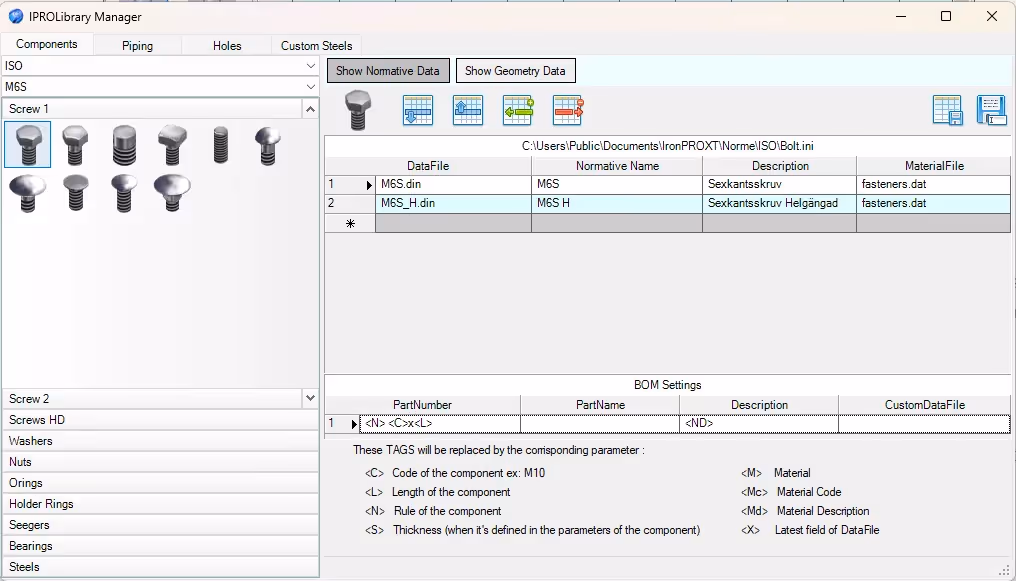Click the Show Geometry Data button
The width and height of the screenshot is (1016, 581).
coord(515,71)
